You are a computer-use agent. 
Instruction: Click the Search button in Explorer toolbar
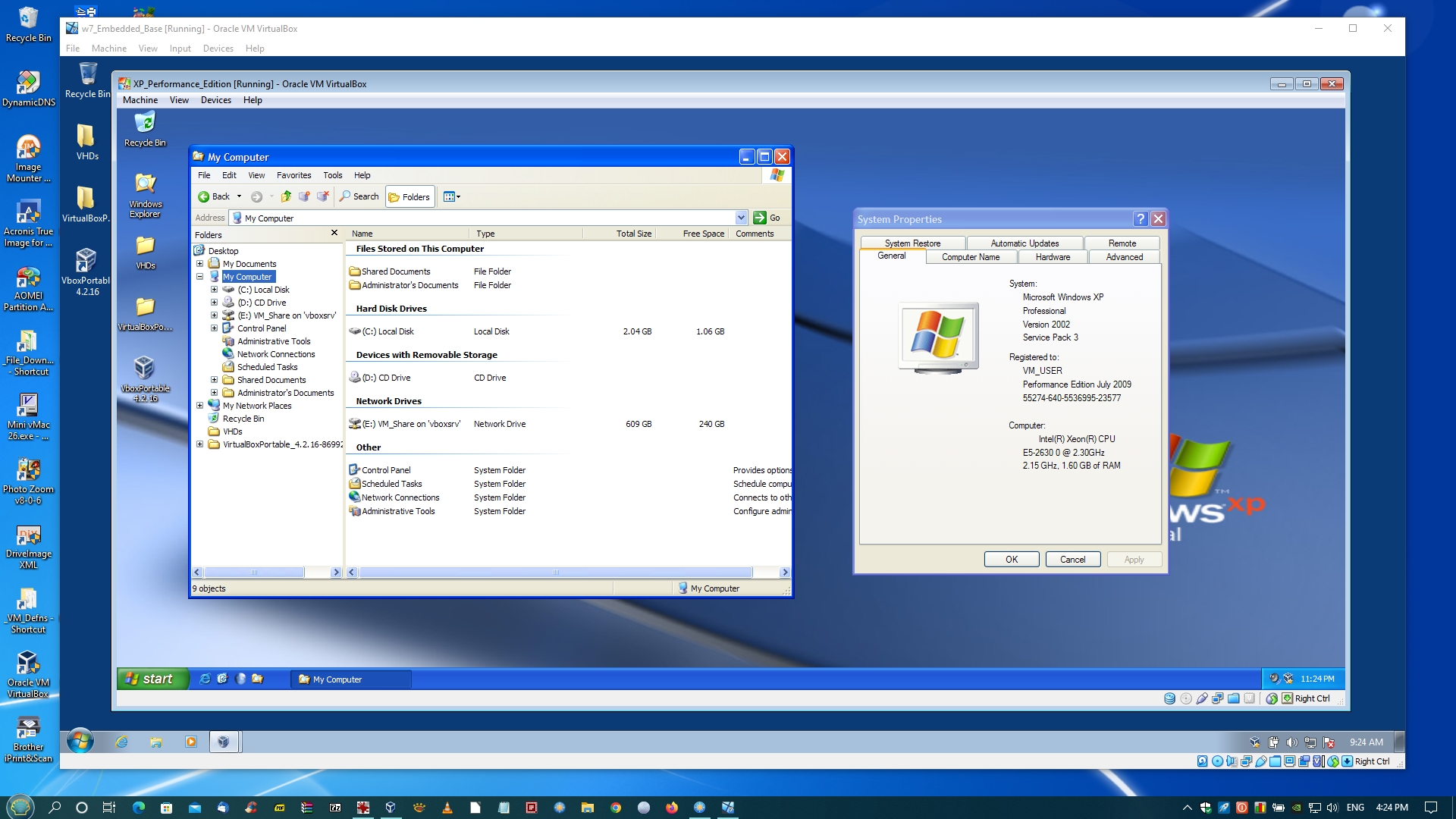[x=359, y=196]
